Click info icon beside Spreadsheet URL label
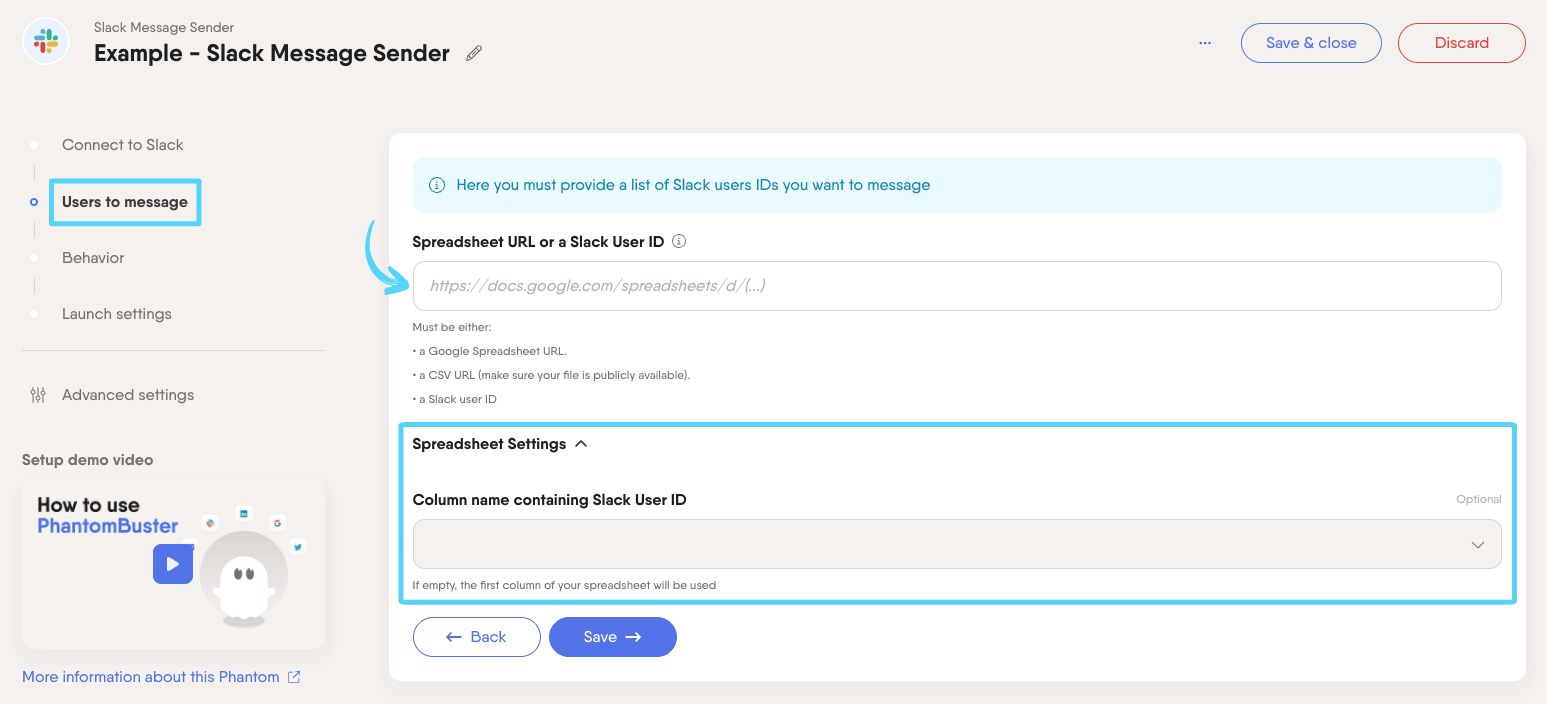 pyautogui.click(x=679, y=242)
